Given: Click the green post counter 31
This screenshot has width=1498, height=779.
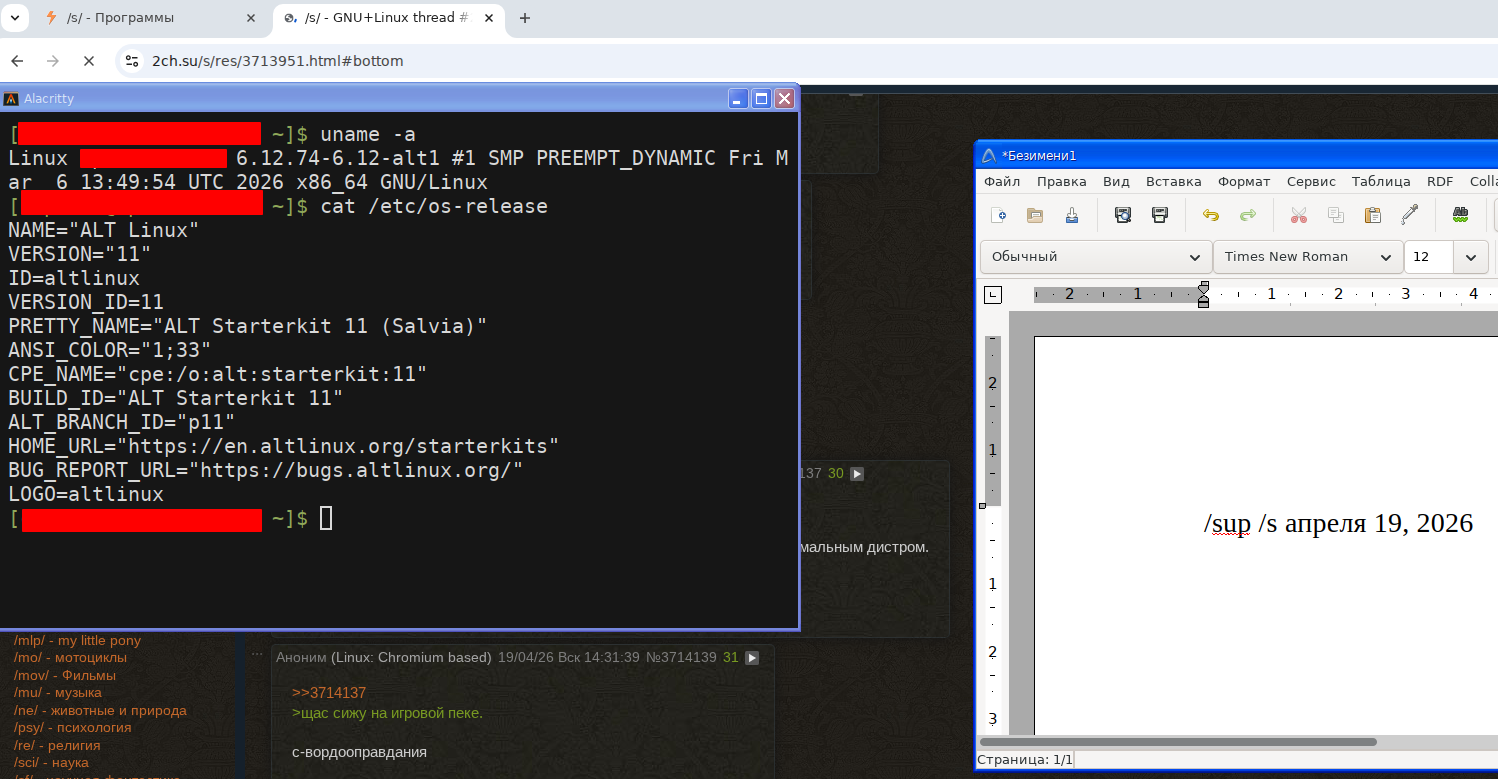Looking at the screenshot, I should coord(730,657).
